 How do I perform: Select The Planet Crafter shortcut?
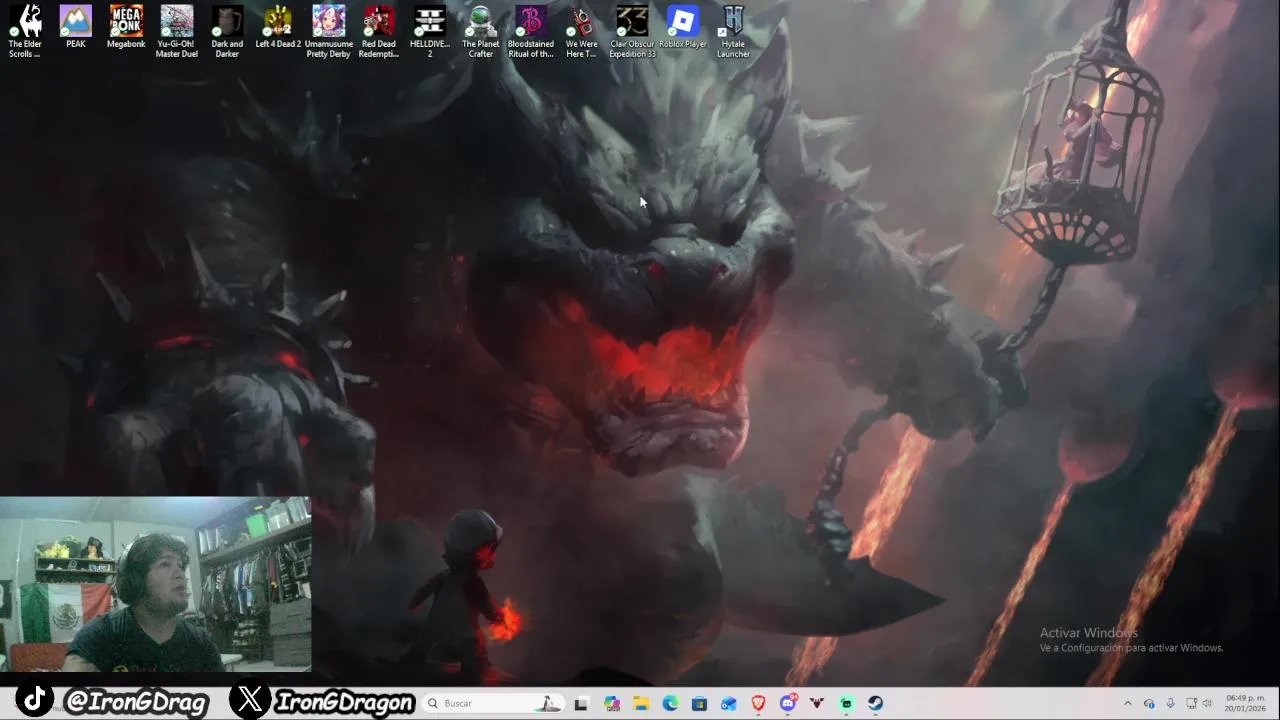tap(481, 31)
